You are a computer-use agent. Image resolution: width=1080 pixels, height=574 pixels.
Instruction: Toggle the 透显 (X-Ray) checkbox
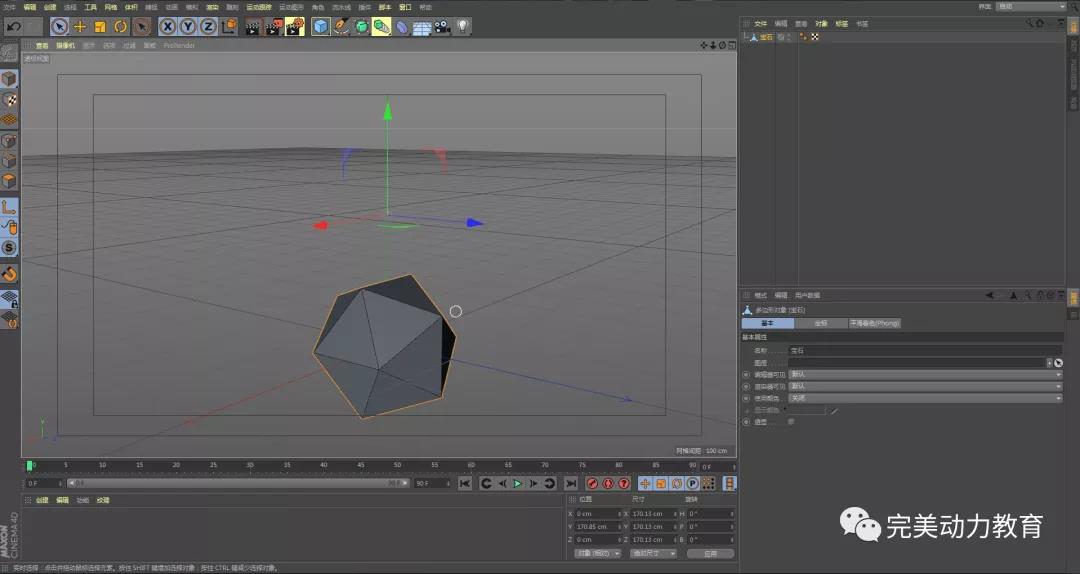792,422
